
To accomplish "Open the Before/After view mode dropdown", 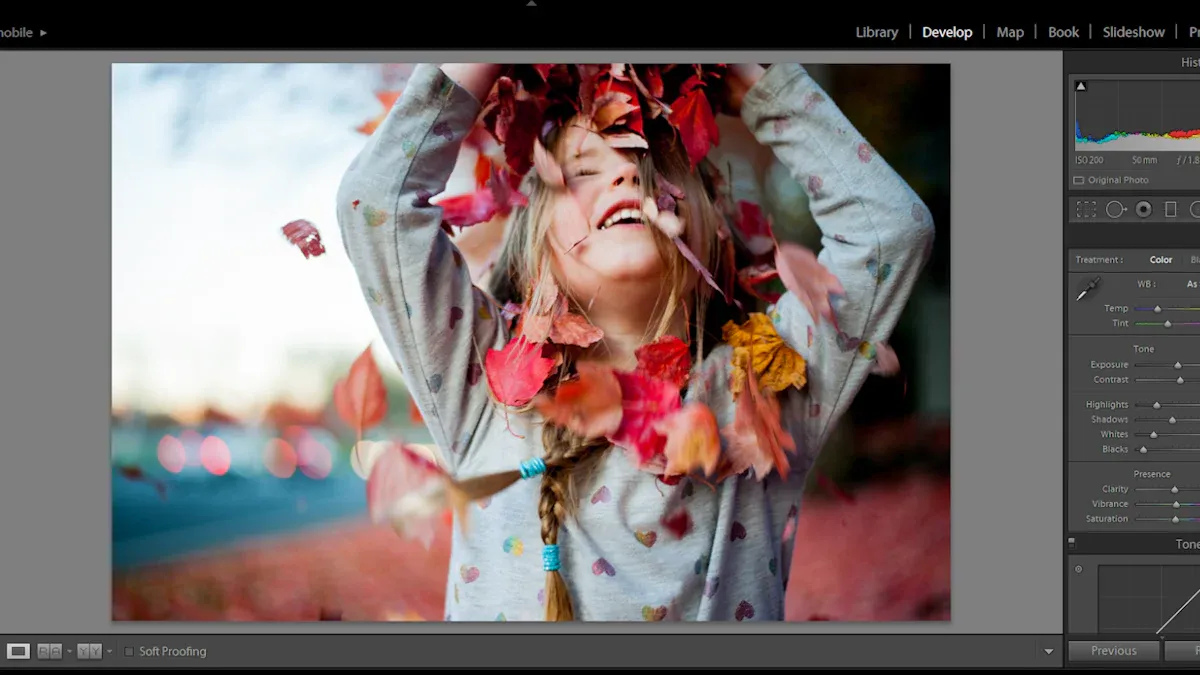I will coord(69,651).
